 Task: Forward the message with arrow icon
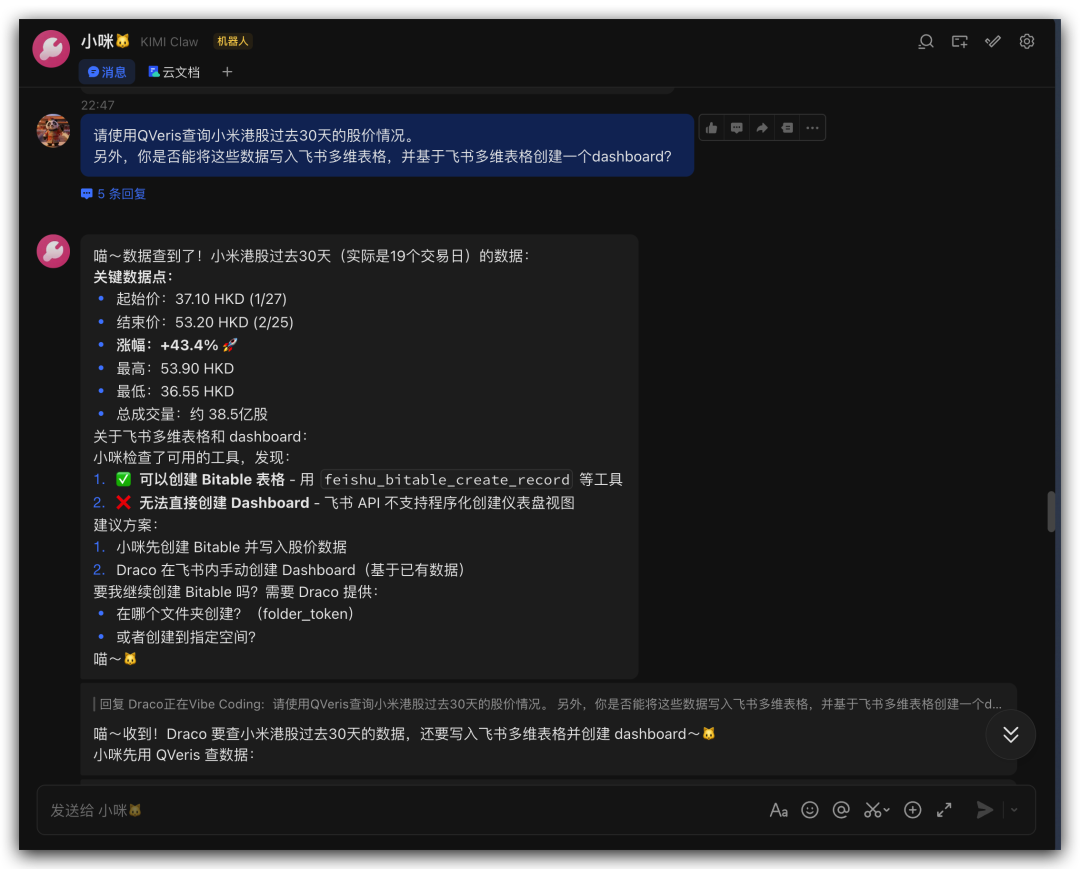tap(762, 128)
